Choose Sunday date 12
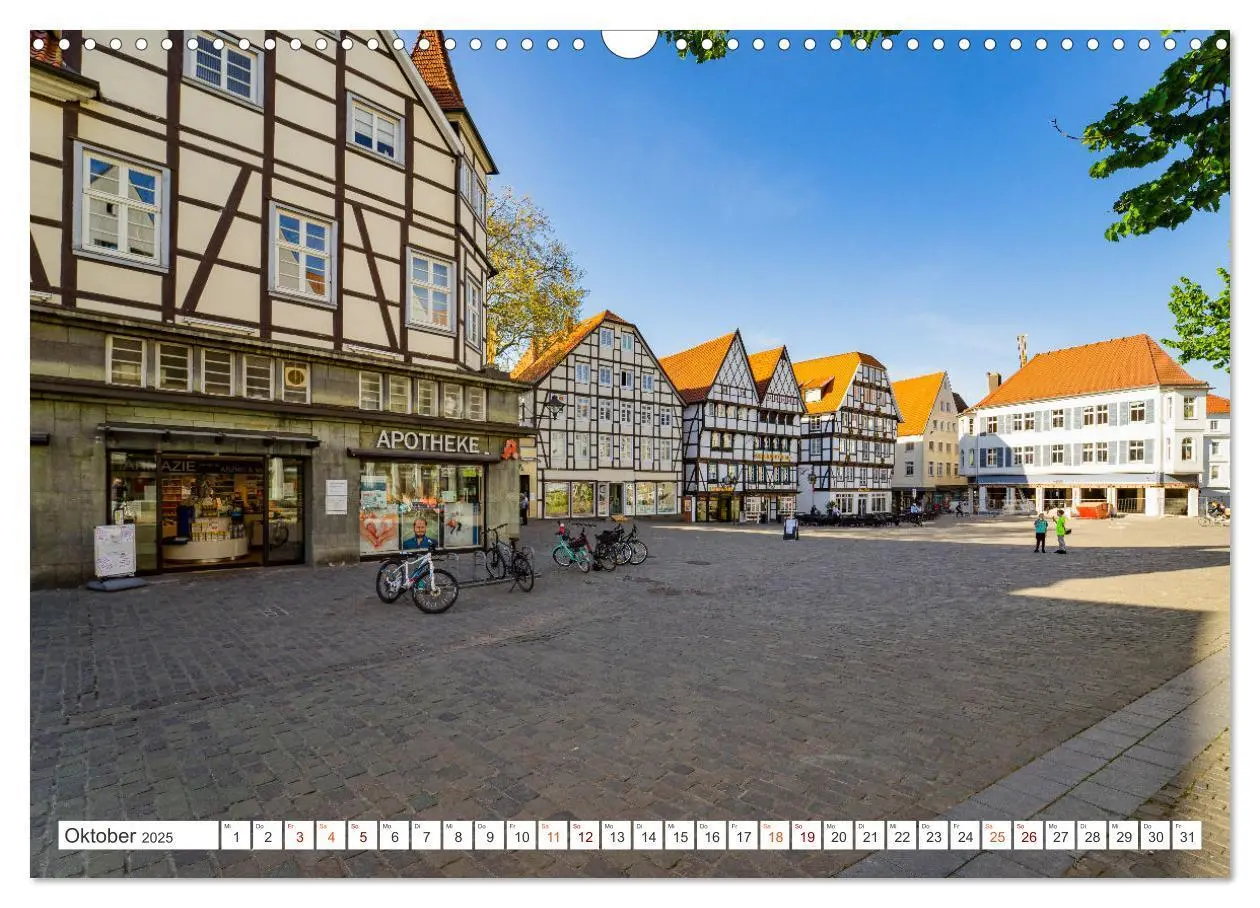1260x908 pixels. point(584,836)
